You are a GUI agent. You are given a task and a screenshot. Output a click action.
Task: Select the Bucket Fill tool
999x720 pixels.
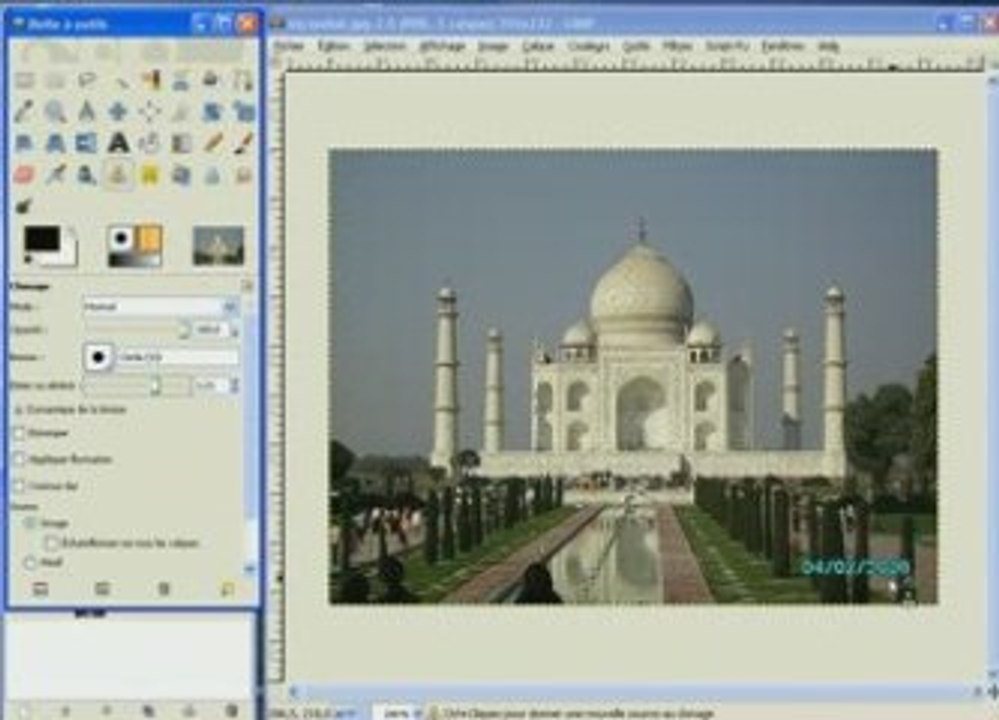[150, 143]
